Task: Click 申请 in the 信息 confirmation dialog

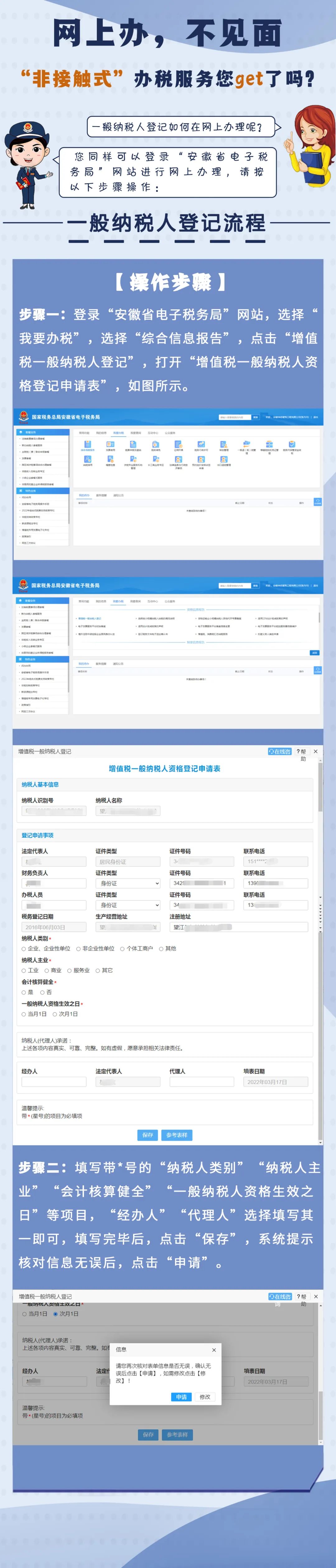Action: tap(182, 1397)
